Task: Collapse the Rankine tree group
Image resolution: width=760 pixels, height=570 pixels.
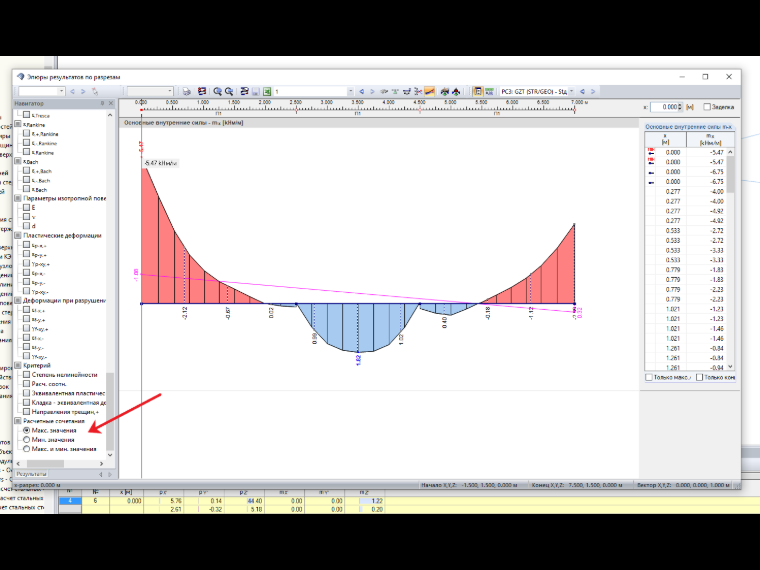Action: click(x=18, y=125)
